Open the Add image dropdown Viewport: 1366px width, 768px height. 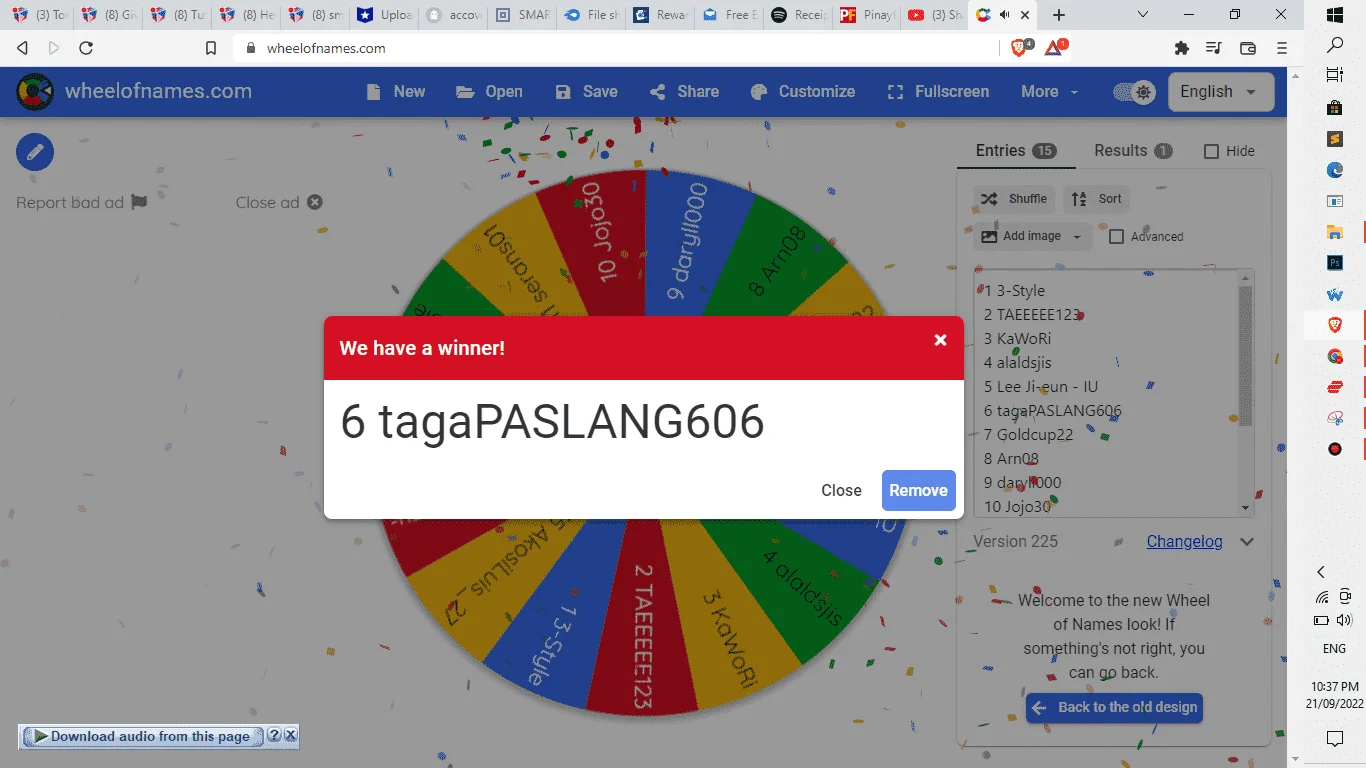(x=1031, y=236)
